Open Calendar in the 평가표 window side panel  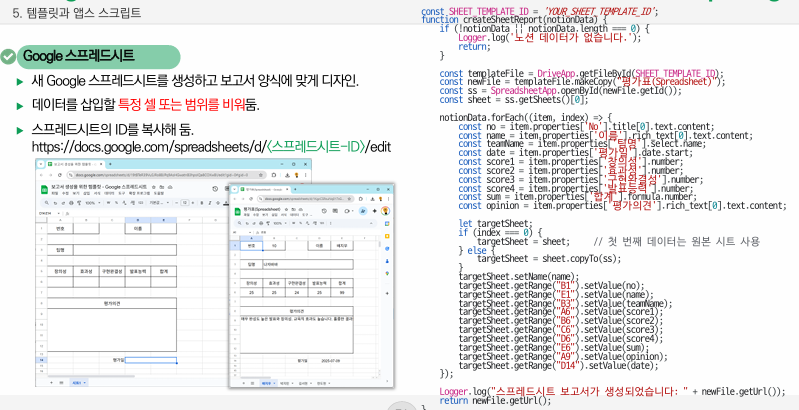pyautogui.click(x=387, y=224)
